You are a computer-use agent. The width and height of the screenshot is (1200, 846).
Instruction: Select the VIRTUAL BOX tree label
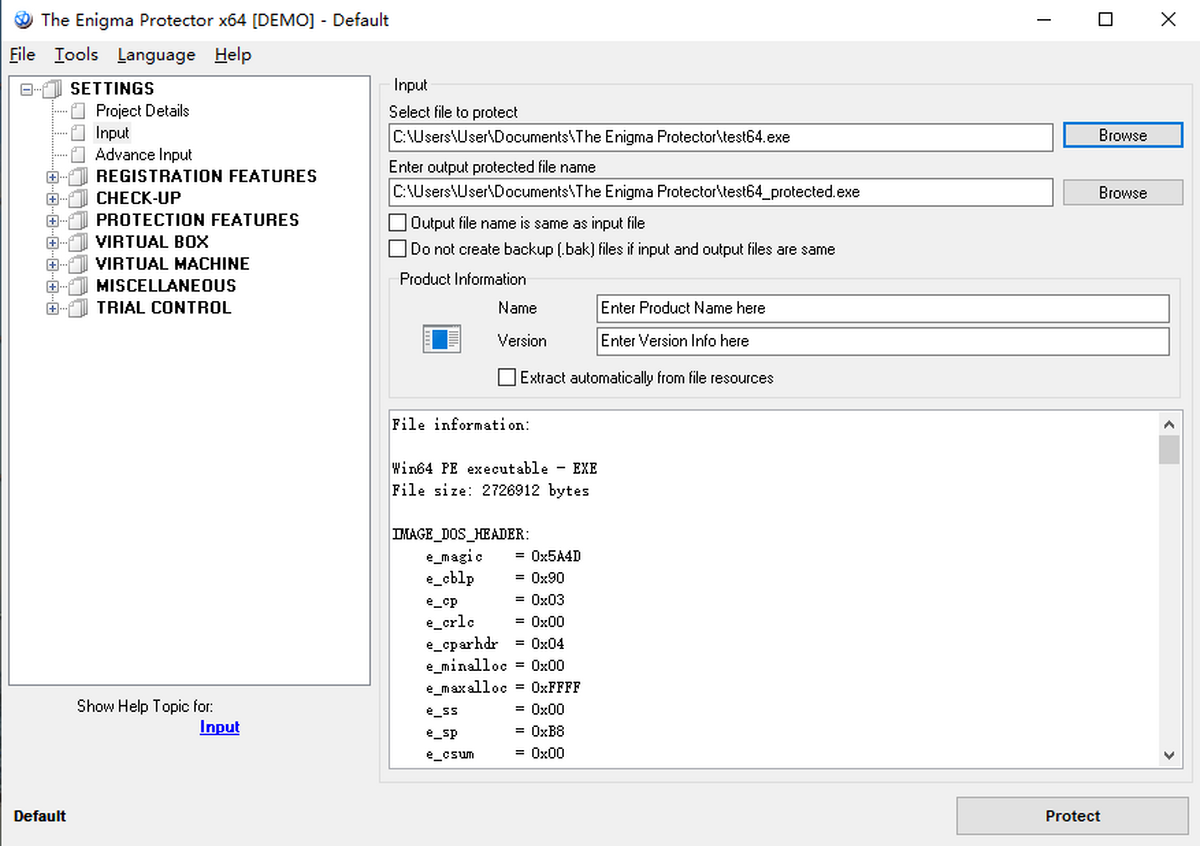(x=152, y=243)
